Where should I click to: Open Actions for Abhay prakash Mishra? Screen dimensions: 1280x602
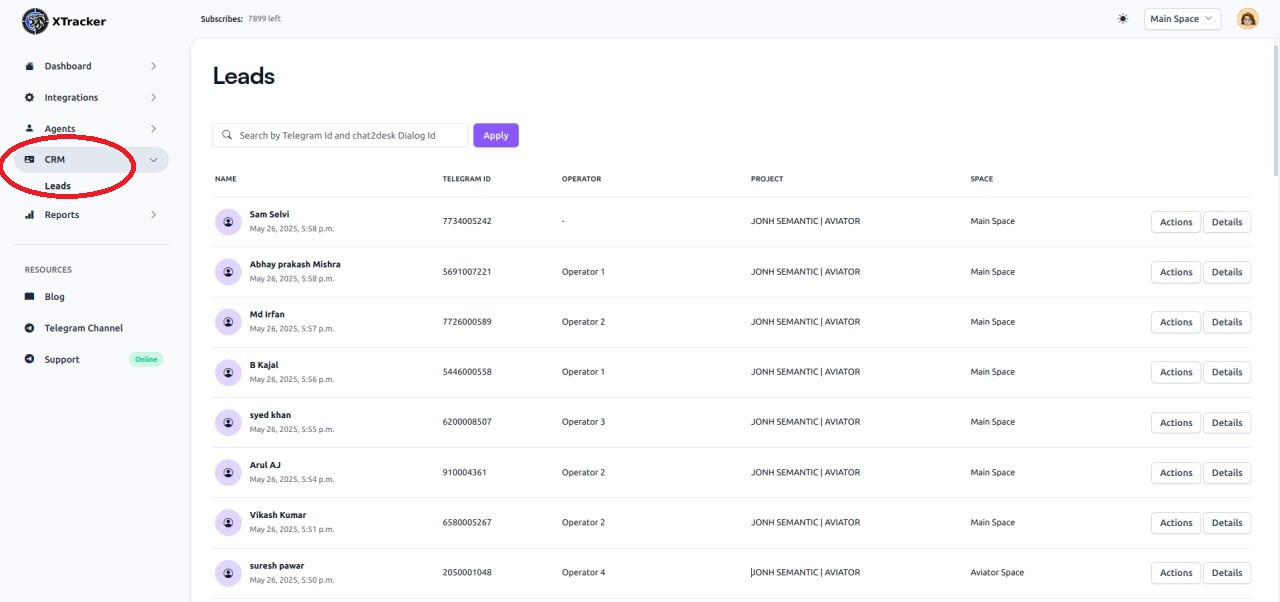pyautogui.click(x=1175, y=272)
